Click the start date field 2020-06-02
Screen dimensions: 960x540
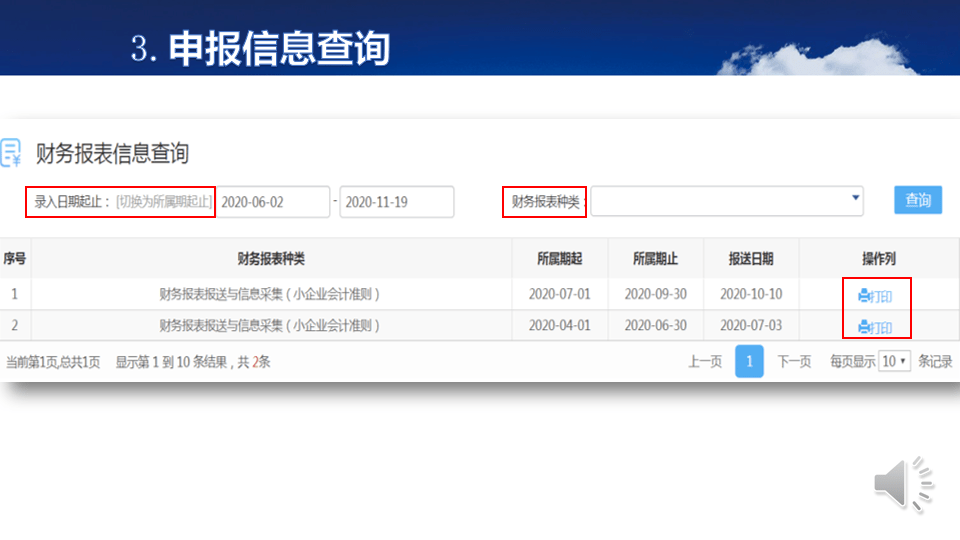[x=273, y=202]
